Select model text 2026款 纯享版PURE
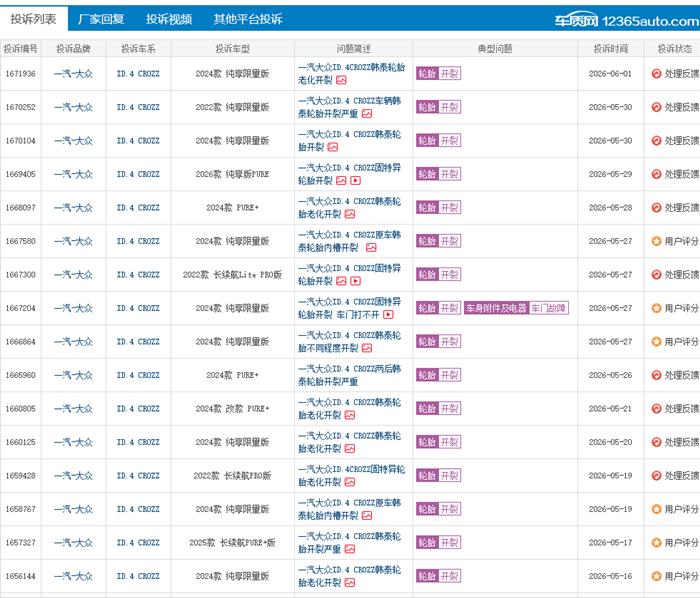This screenshot has width=700, height=598. [x=232, y=174]
